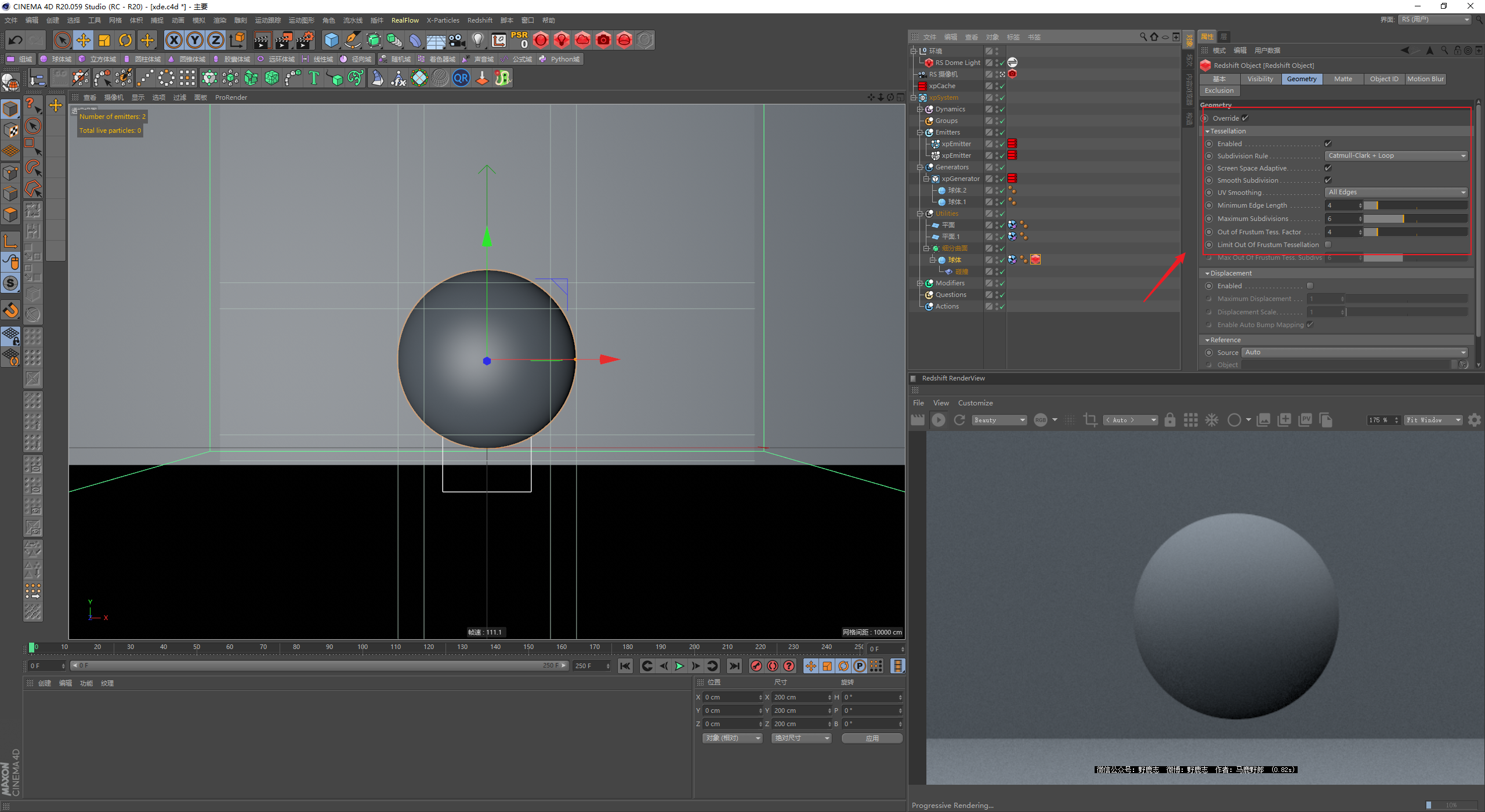The image size is (1485, 812).
Task: Click the lock icon in RenderView
Action: pyautogui.click(x=1169, y=420)
